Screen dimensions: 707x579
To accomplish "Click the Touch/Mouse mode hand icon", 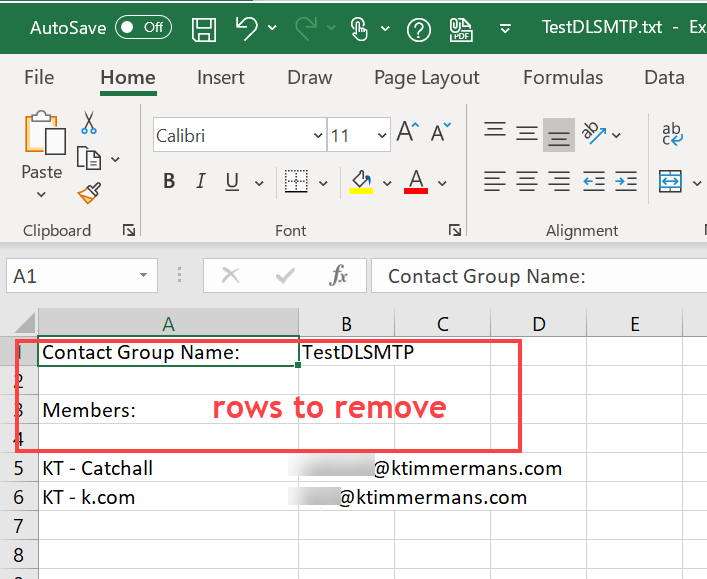I will [359, 29].
